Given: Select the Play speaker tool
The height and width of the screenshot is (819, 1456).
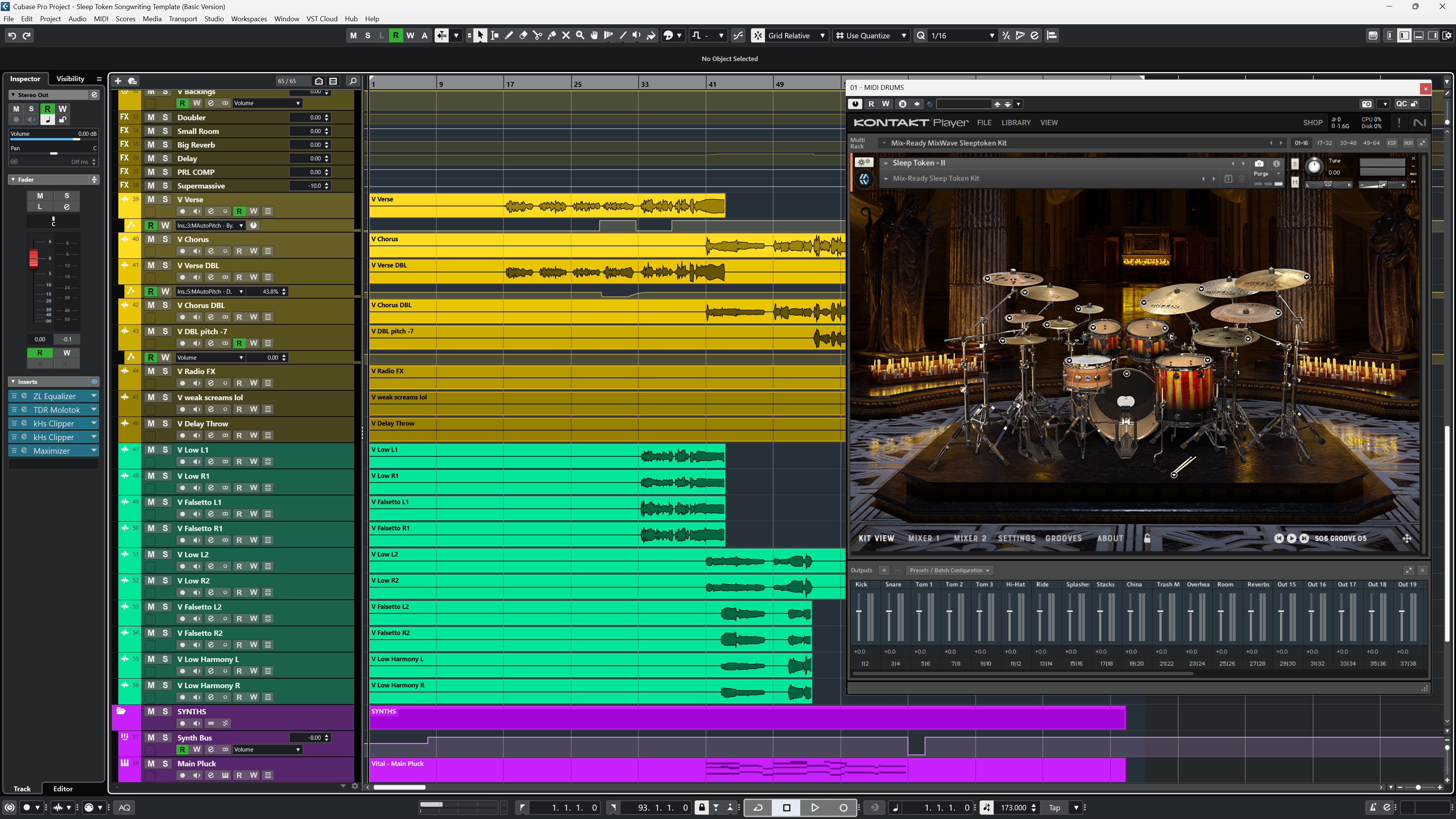Looking at the screenshot, I should (x=636, y=36).
